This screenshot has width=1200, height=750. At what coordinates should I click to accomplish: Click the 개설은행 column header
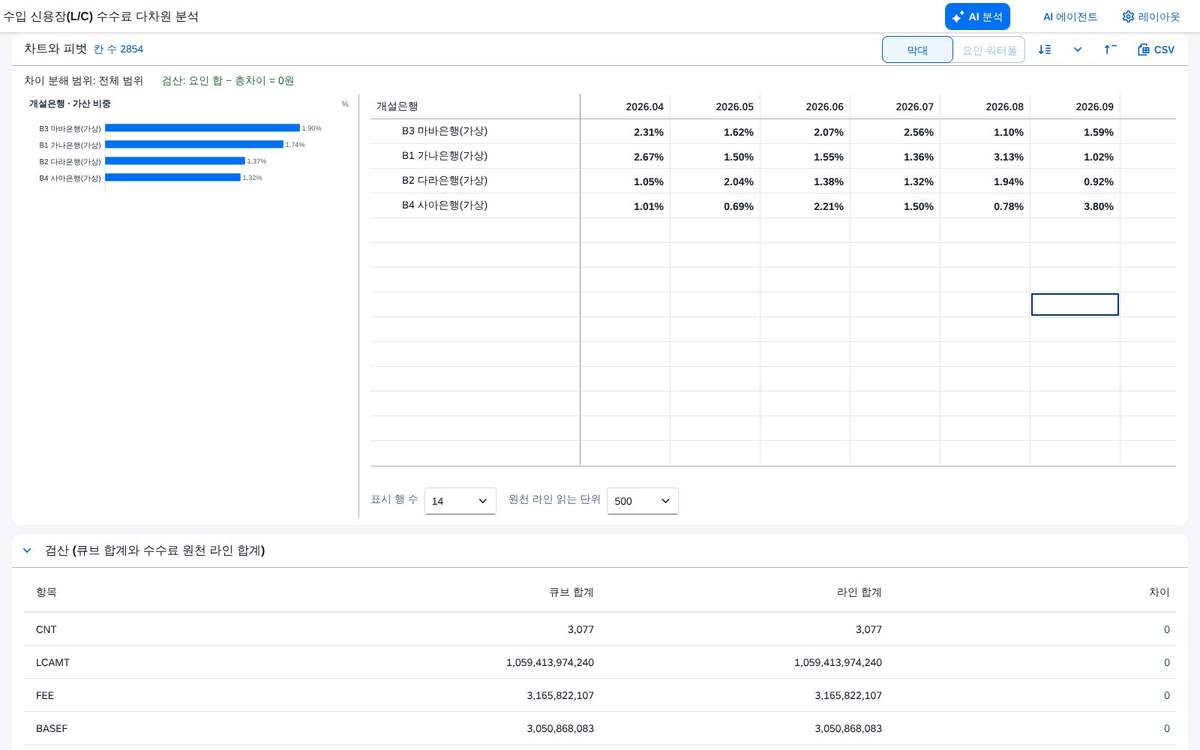click(x=475, y=107)
